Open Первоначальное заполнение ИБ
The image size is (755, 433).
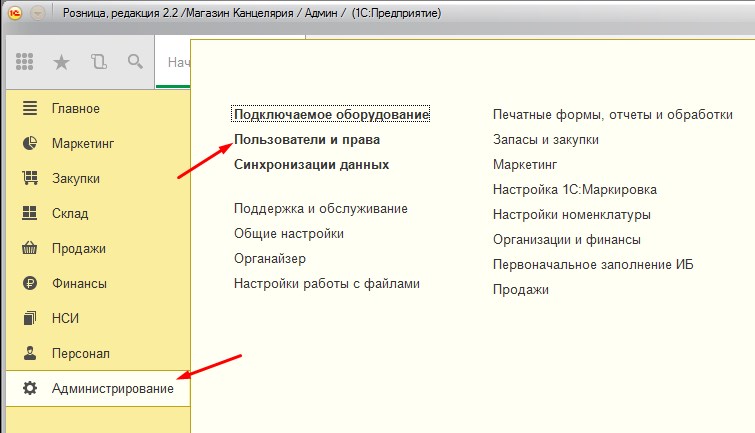point(593,265)
